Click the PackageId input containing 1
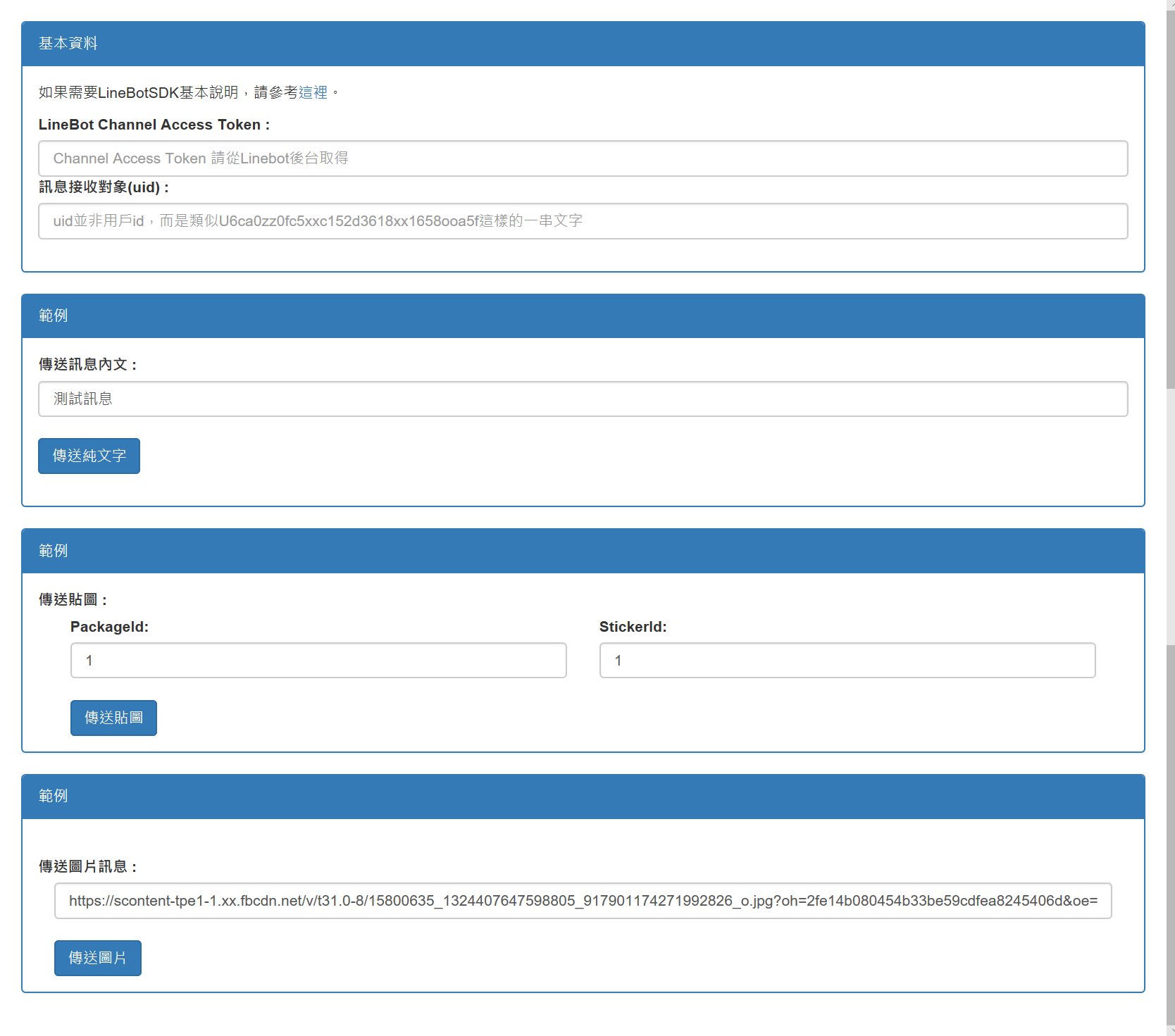 pyautogui.click(x=318, y=660)
